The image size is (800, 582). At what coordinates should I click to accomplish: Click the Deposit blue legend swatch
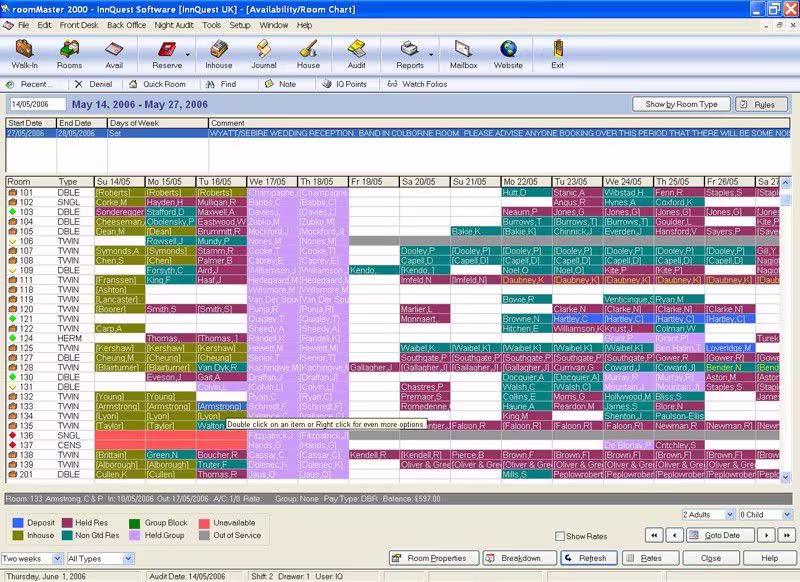(x=18, y=522)
